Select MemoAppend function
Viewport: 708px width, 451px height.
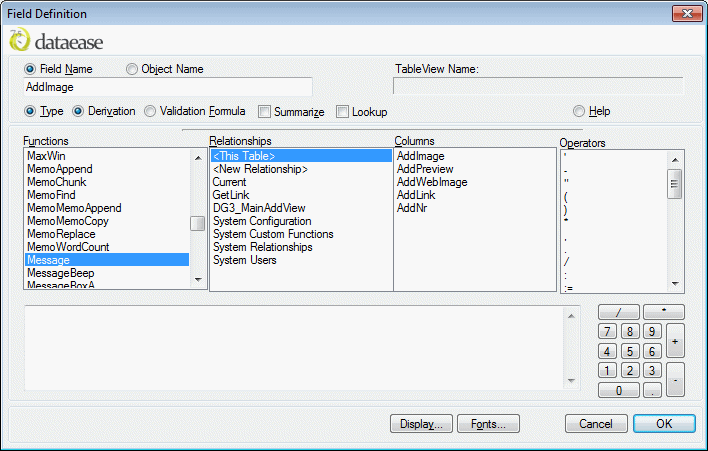pos(107,169)
